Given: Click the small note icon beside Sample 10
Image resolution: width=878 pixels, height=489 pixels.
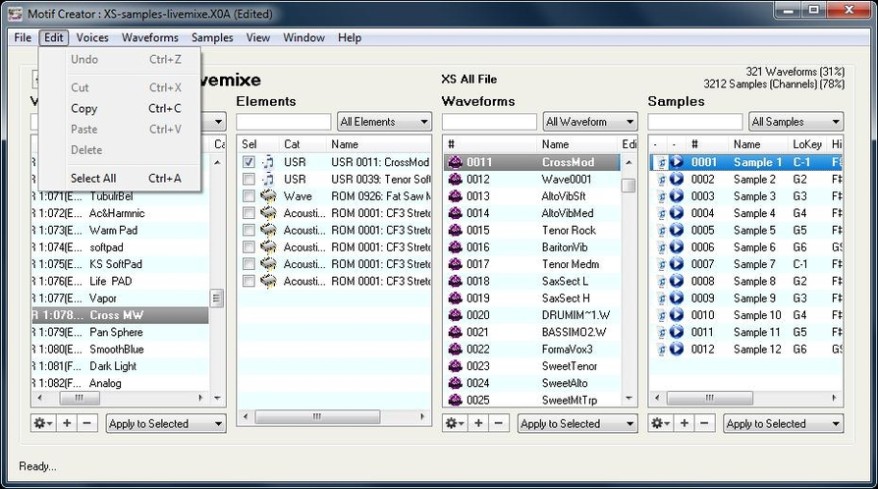Looking at the screenshot, I should [x=661, y=315].
